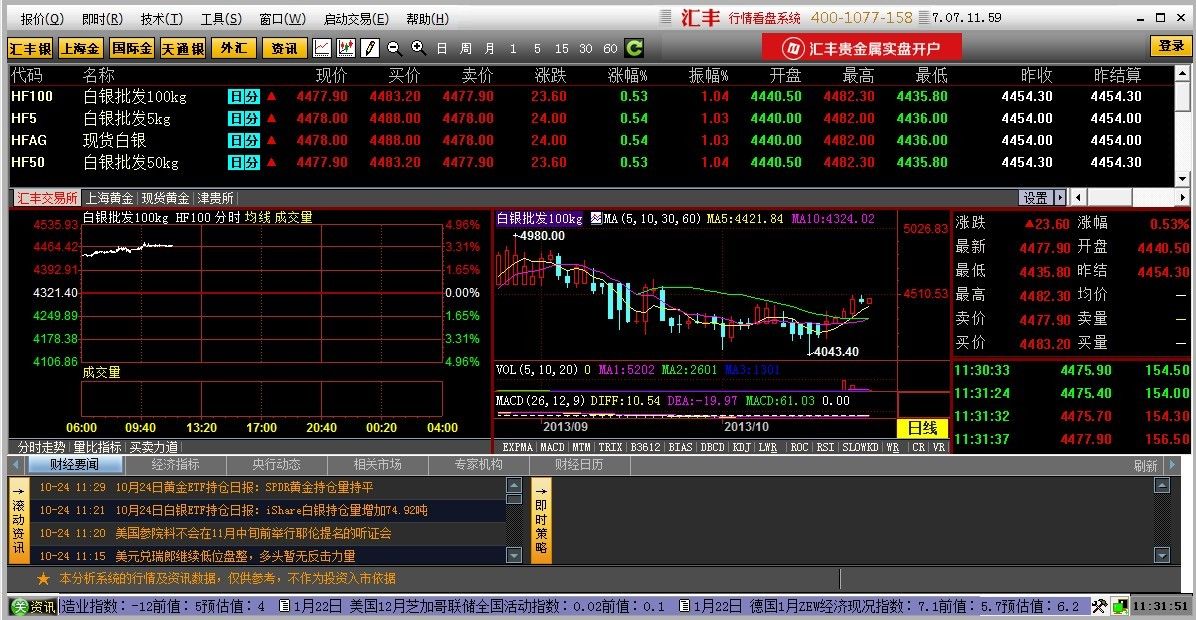Click the zoom out magnifier icon

pos(393,48)
